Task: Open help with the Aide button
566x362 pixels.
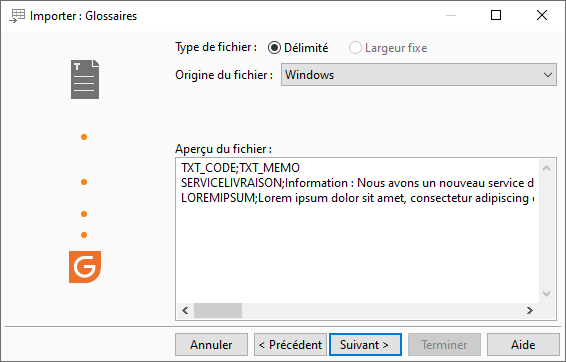Action: pos(523,345)
